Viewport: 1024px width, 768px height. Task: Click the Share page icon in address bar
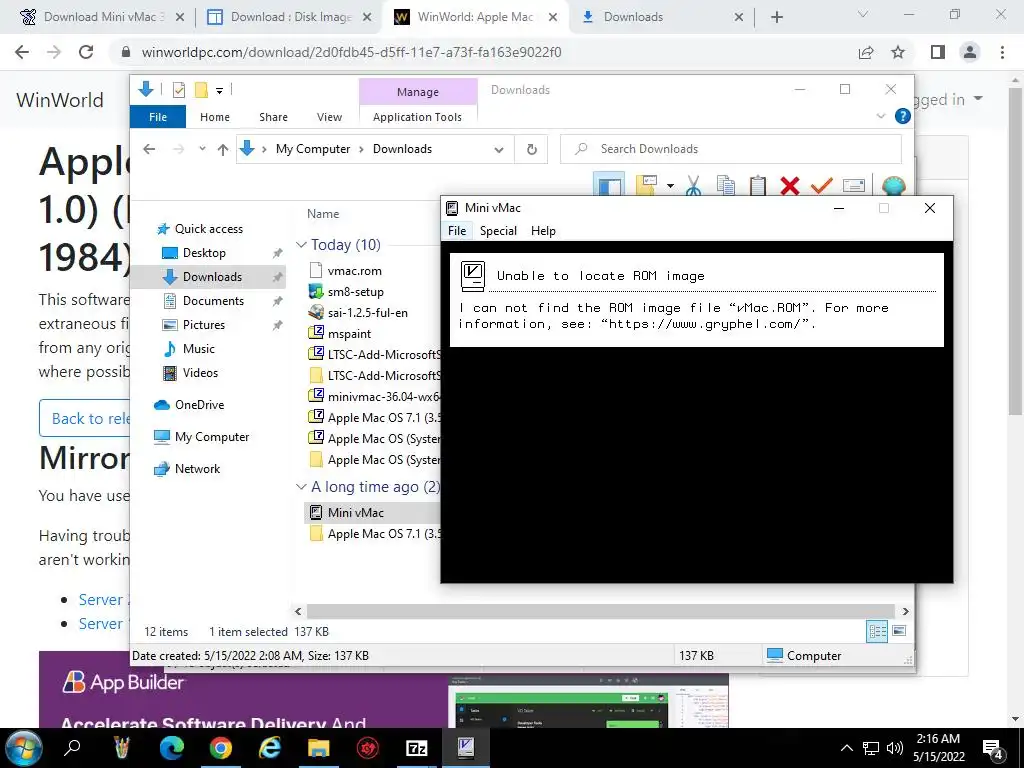[866, 52]
